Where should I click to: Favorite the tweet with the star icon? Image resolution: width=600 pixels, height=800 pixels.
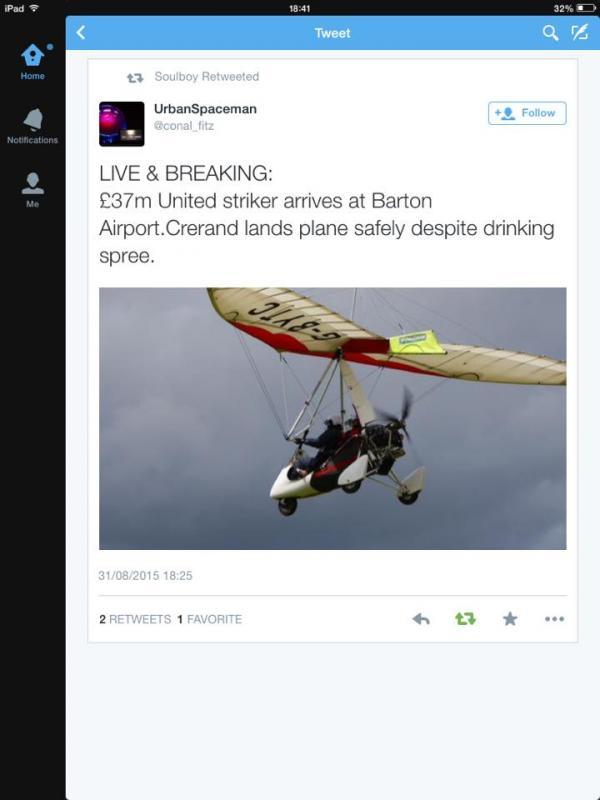510,619
